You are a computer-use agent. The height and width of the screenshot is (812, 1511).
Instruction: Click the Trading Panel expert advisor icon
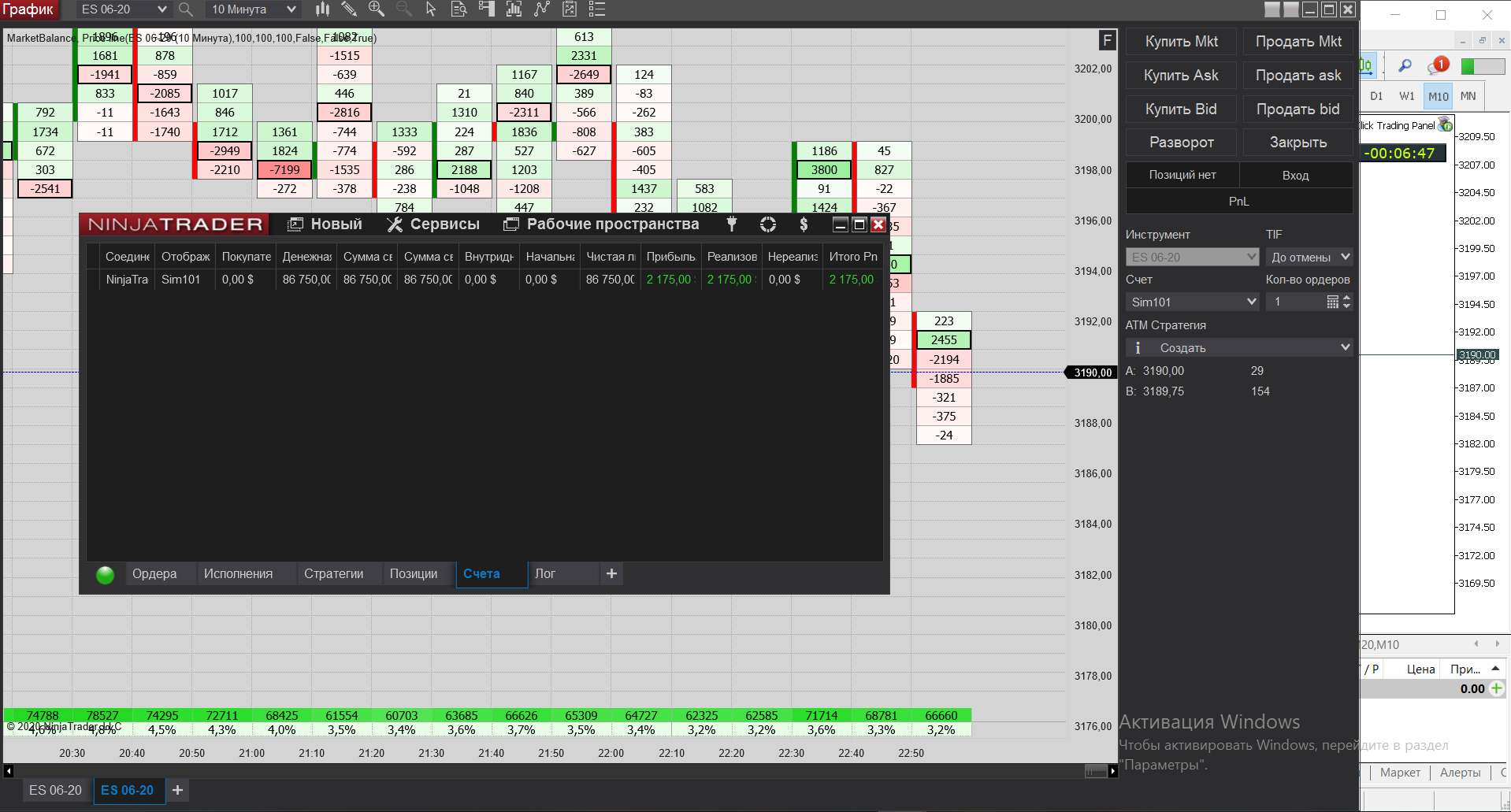pyautogui.click(x=1445, y=124)
